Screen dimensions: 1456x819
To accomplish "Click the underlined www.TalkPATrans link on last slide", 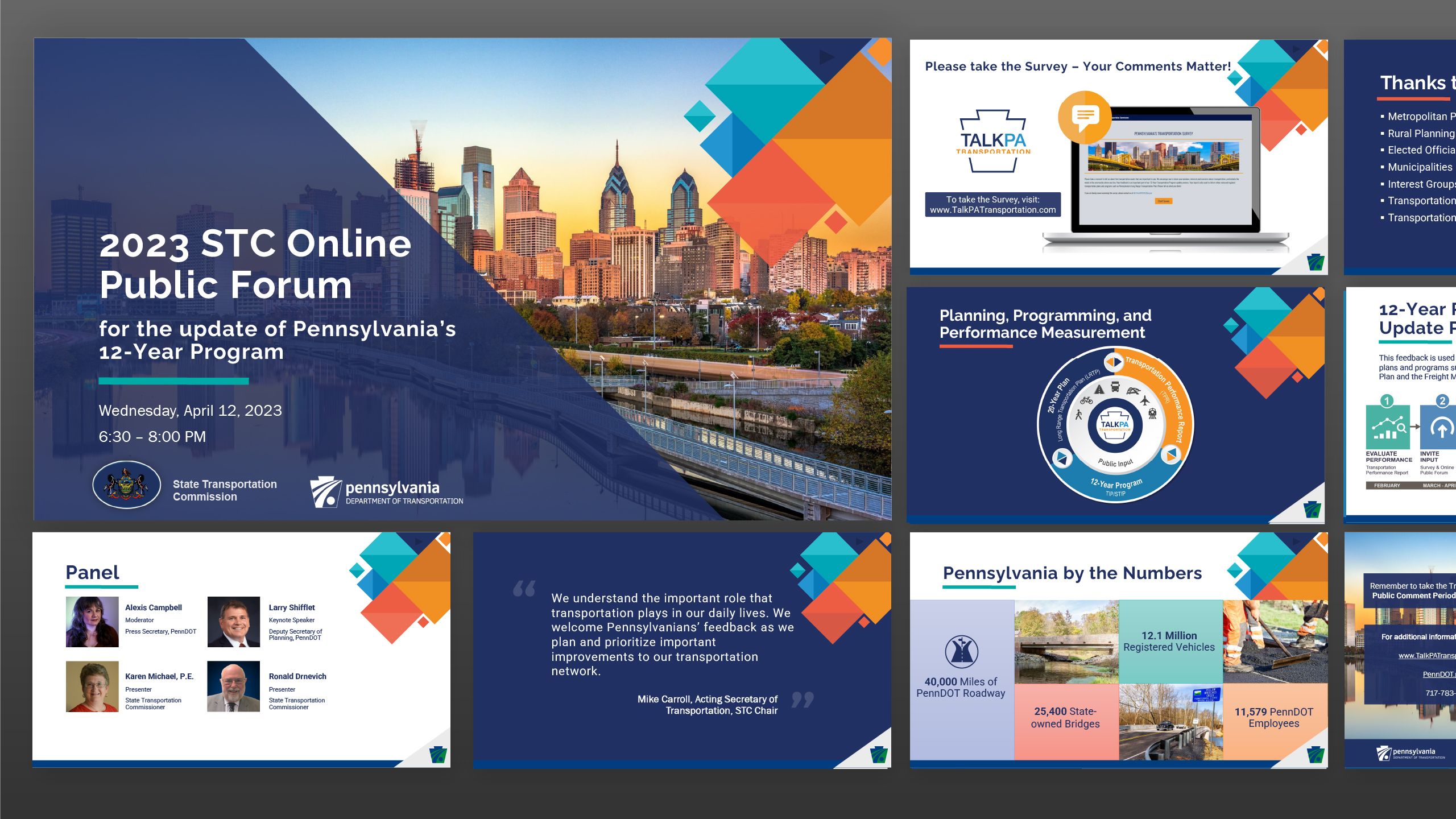I will (x=1426, y=656).
